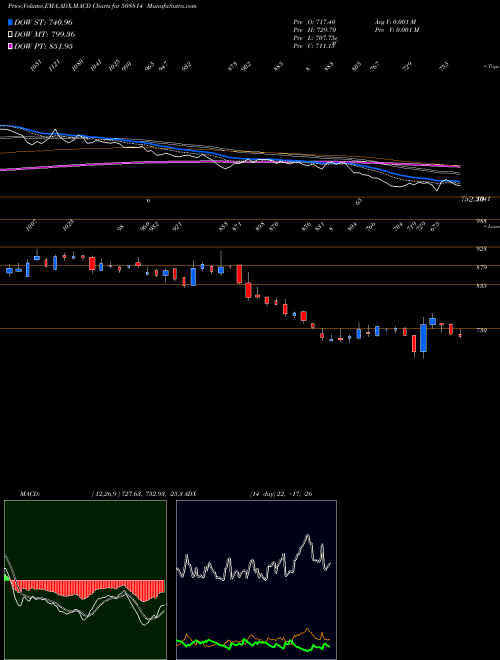Image resolution: width=500 pixels, height=660 pixels.
Task: Click the blue DOW ST legend swatch
Action: (11, 22)
